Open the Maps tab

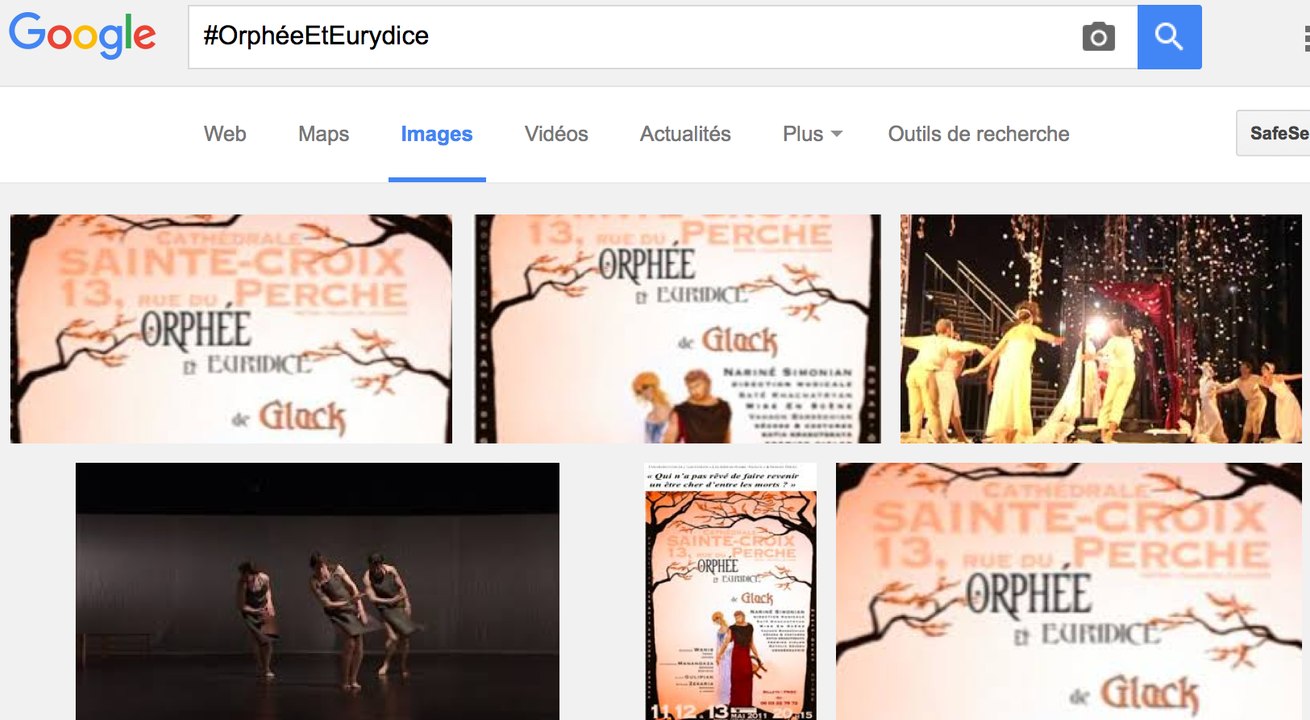click(x=324, y=134)
